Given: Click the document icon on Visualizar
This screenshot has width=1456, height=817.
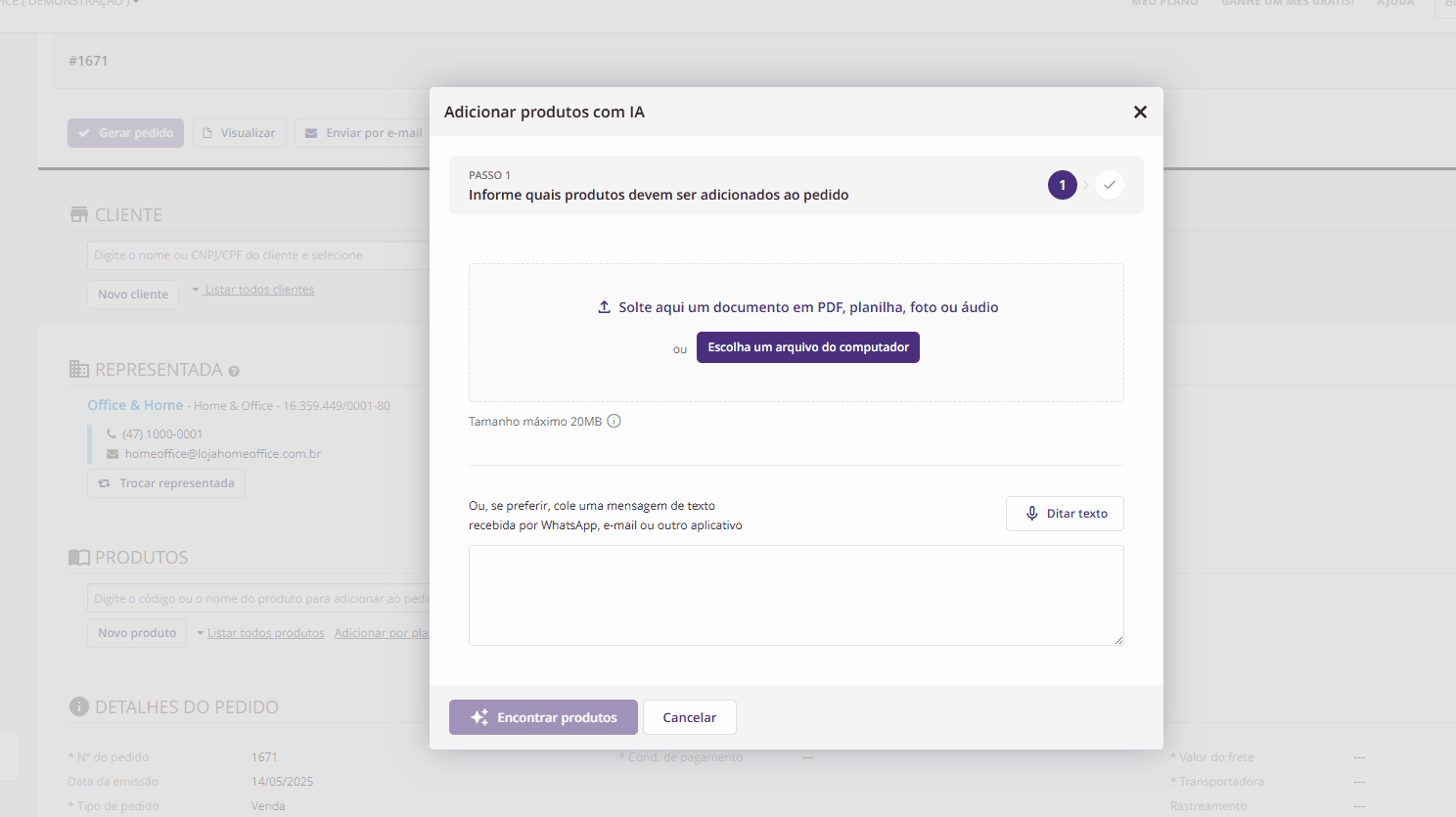Looking at the screenshot, I should [207, 133].
